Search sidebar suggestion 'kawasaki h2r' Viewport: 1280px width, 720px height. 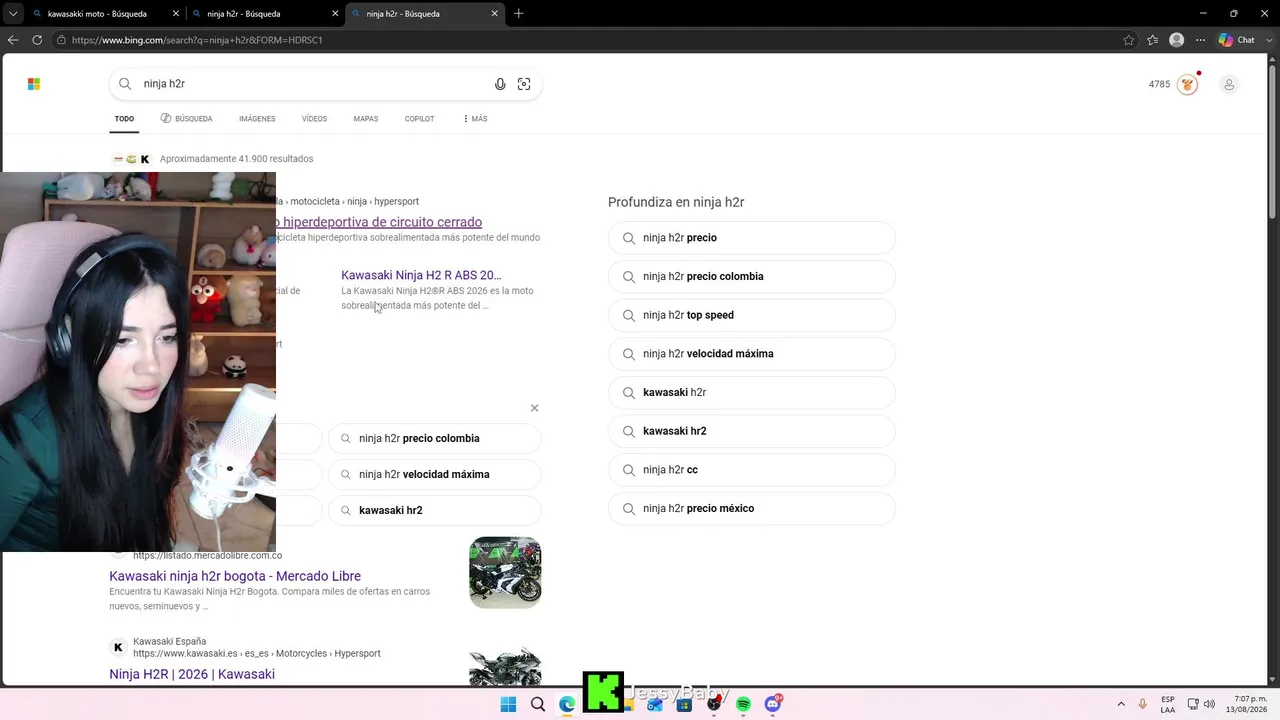752,393
